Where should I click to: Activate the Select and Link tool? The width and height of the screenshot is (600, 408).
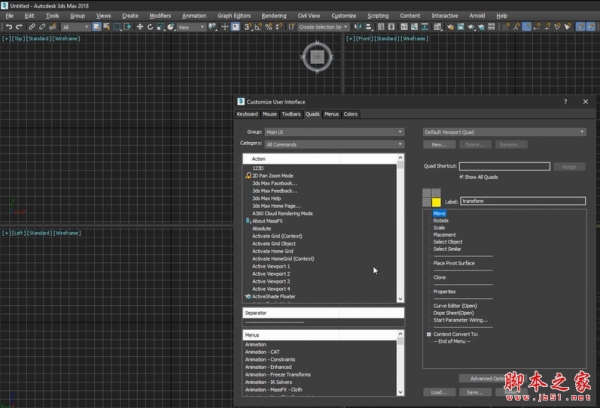click(x=32, y=27)
